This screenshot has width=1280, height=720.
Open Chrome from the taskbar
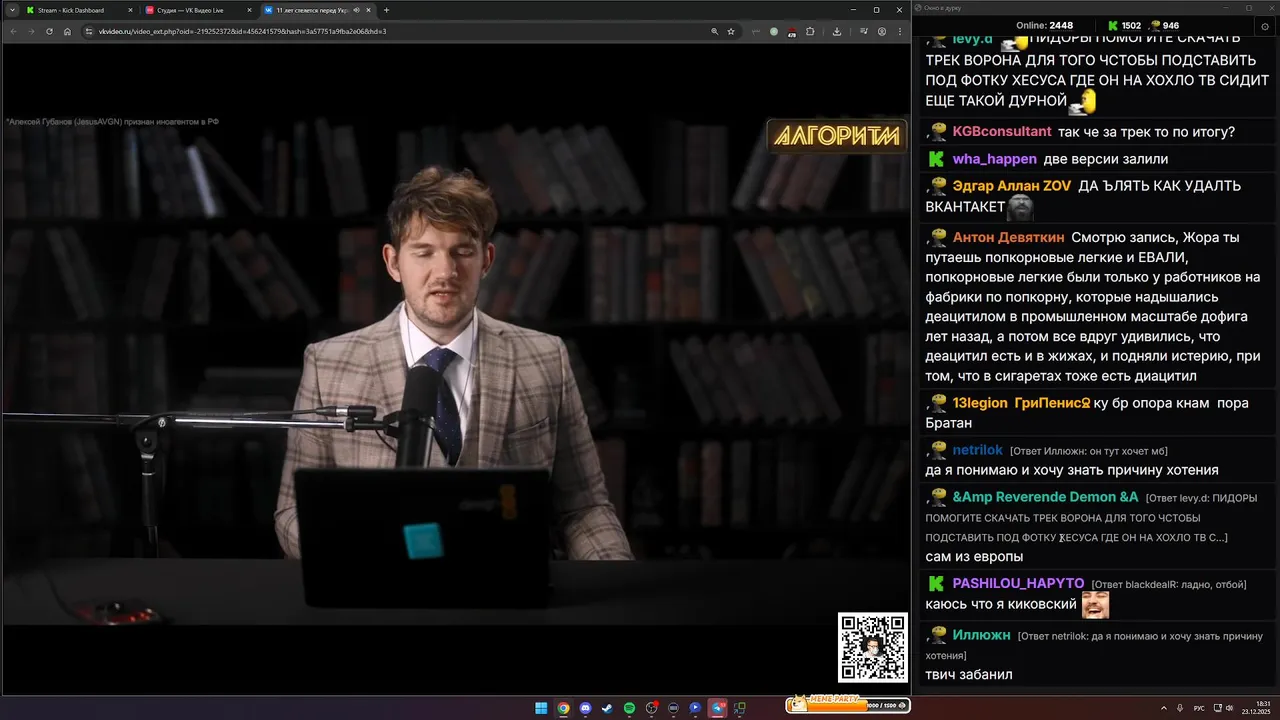(x=563, y=708)
